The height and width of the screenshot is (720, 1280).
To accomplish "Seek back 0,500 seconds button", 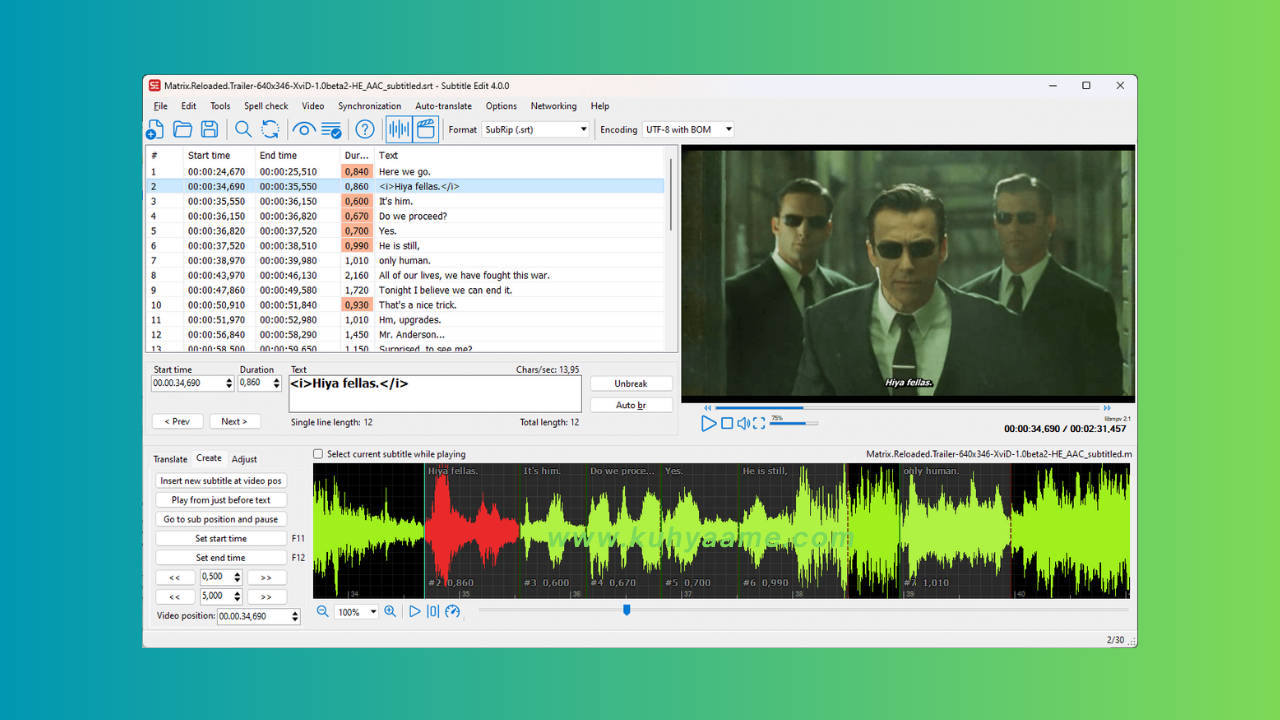I will tap(175, 577).
